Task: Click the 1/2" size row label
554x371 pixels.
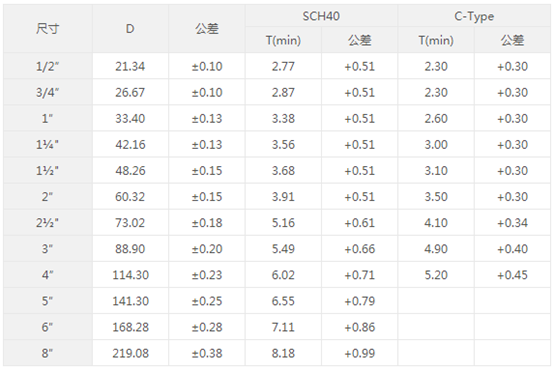Action: 48,66
